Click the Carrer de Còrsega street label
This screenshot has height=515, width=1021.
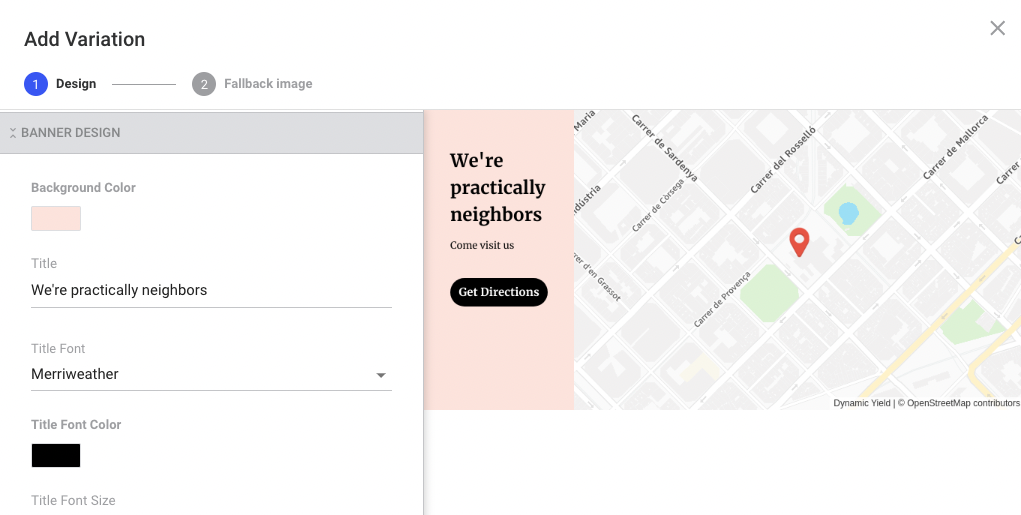658,206
